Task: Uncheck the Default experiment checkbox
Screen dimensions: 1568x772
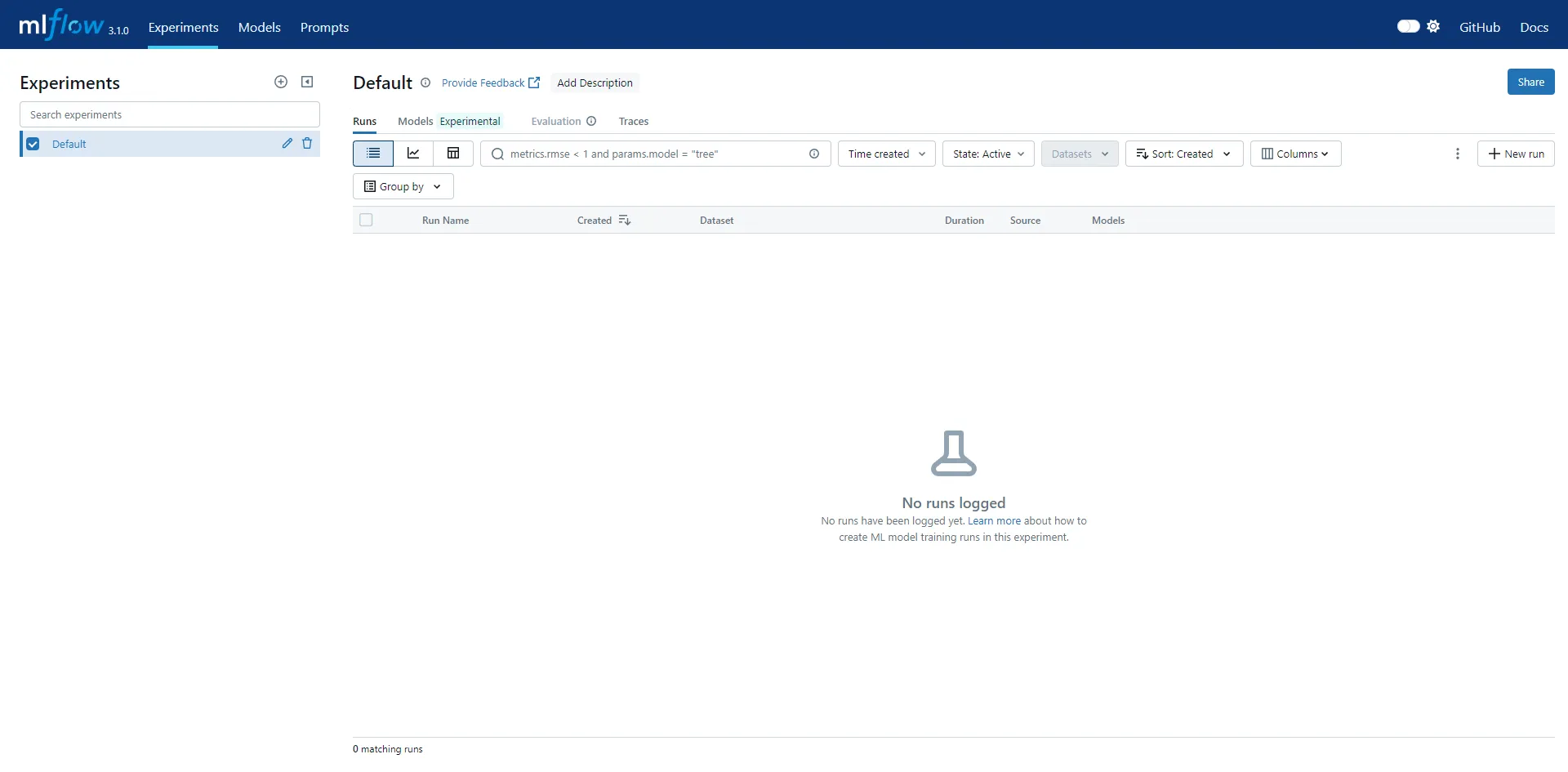Action: pos(33,143)
